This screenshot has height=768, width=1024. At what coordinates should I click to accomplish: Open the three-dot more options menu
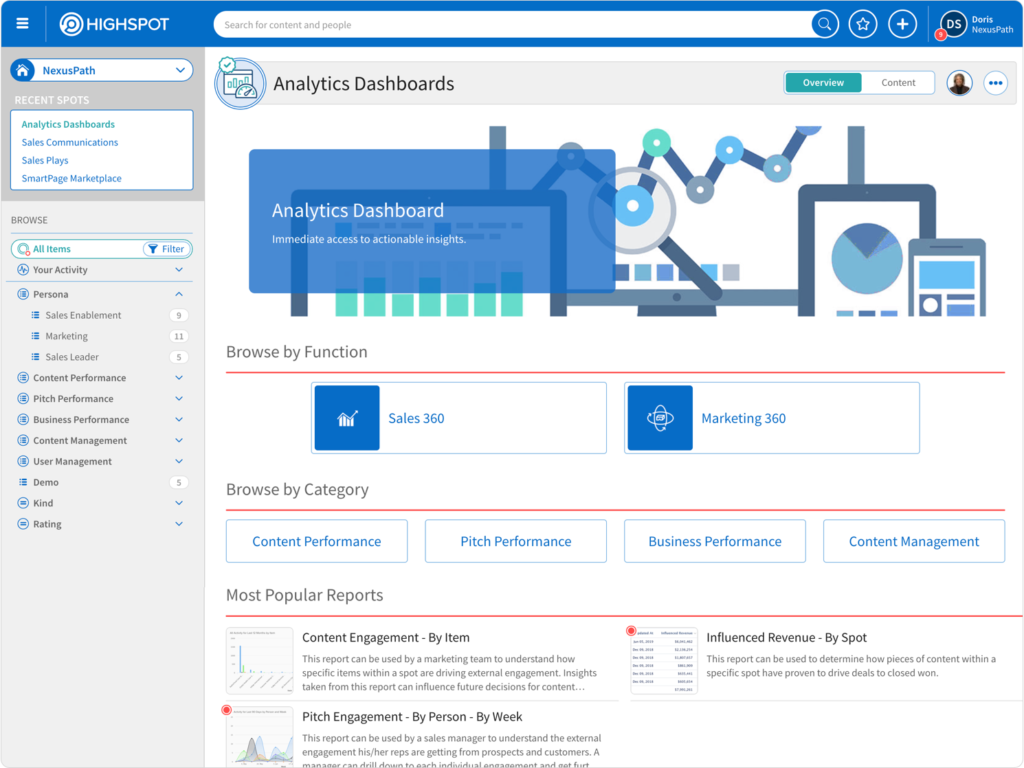[995, 83]
